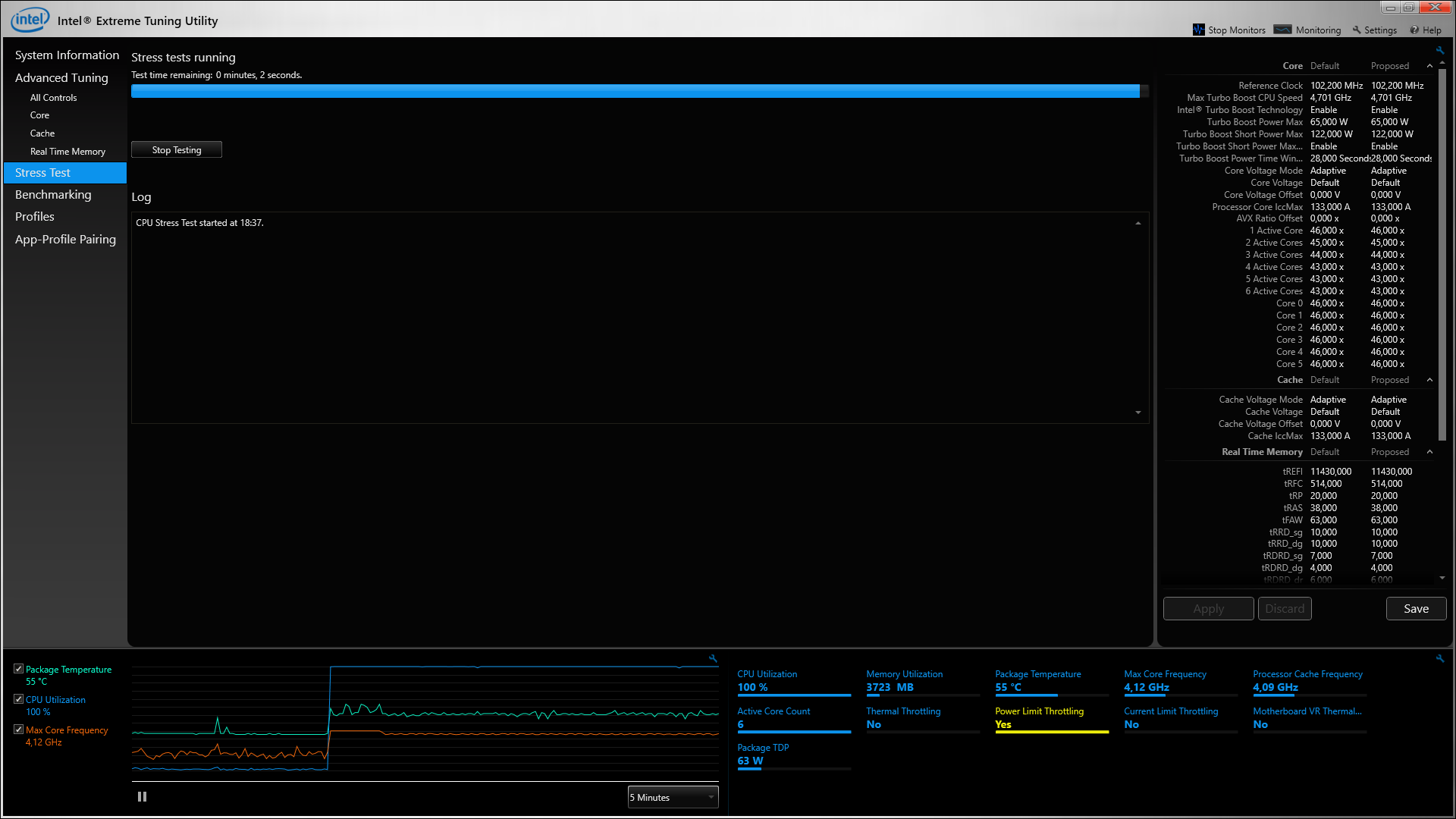Image resolution: width=1456 pixels, height=819 pixels.
Task: Click the stress test progress bar
Action: 639,91
